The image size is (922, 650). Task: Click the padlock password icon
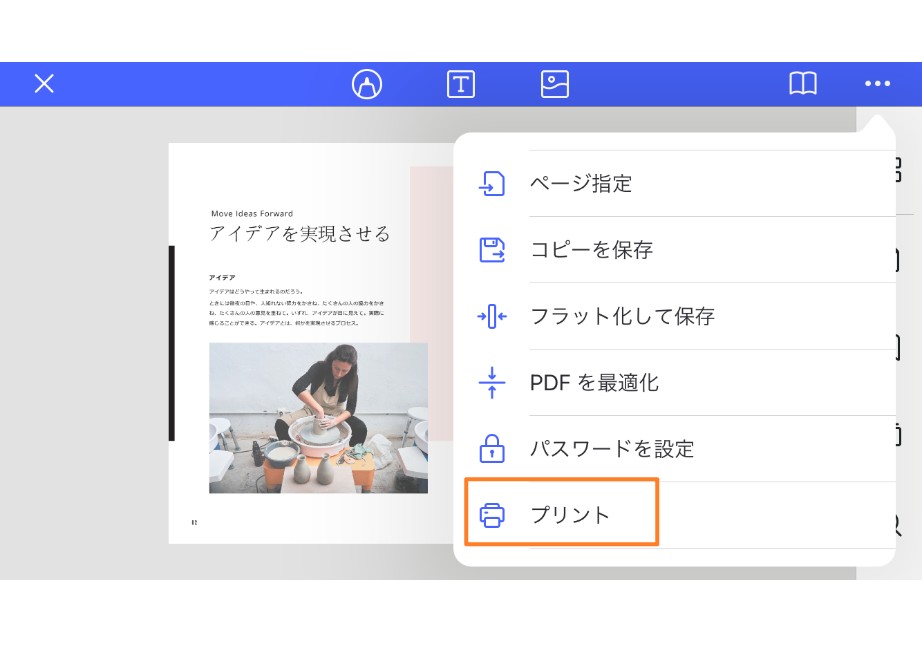(x=492, y=449)
